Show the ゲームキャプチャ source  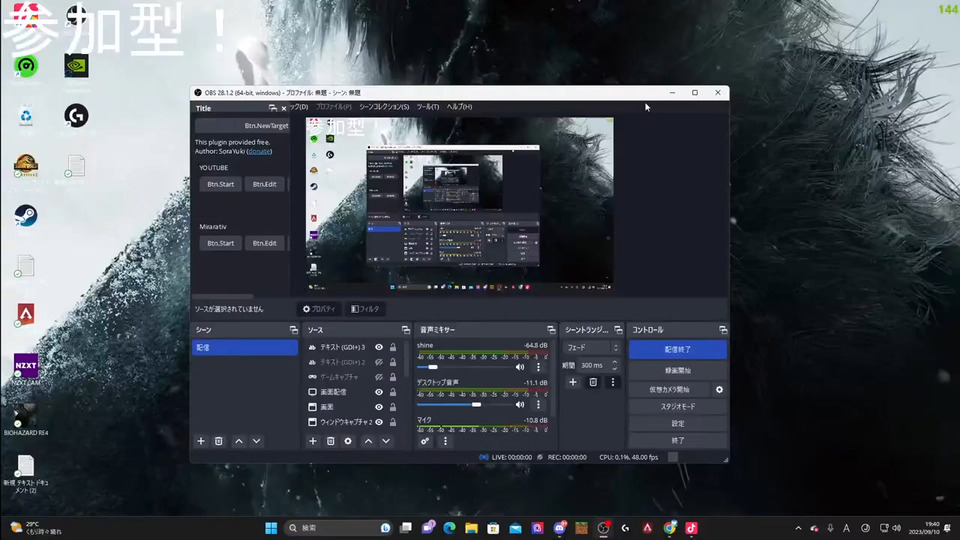(379, 377)
